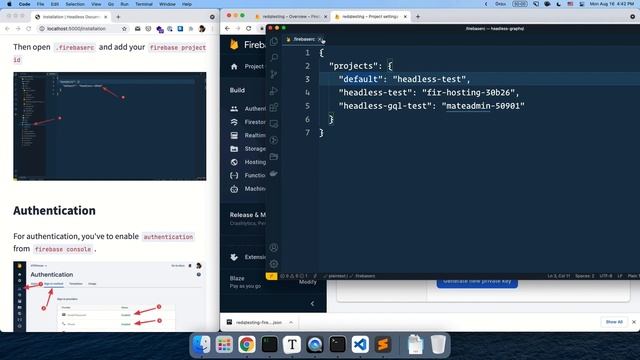Click the Firebase logo
This screenshot has width=640, height=360.
pos(234,44)
